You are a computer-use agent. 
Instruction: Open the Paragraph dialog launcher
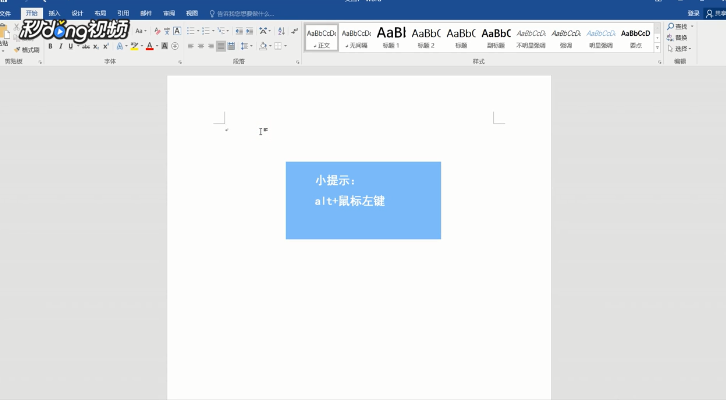297,62
